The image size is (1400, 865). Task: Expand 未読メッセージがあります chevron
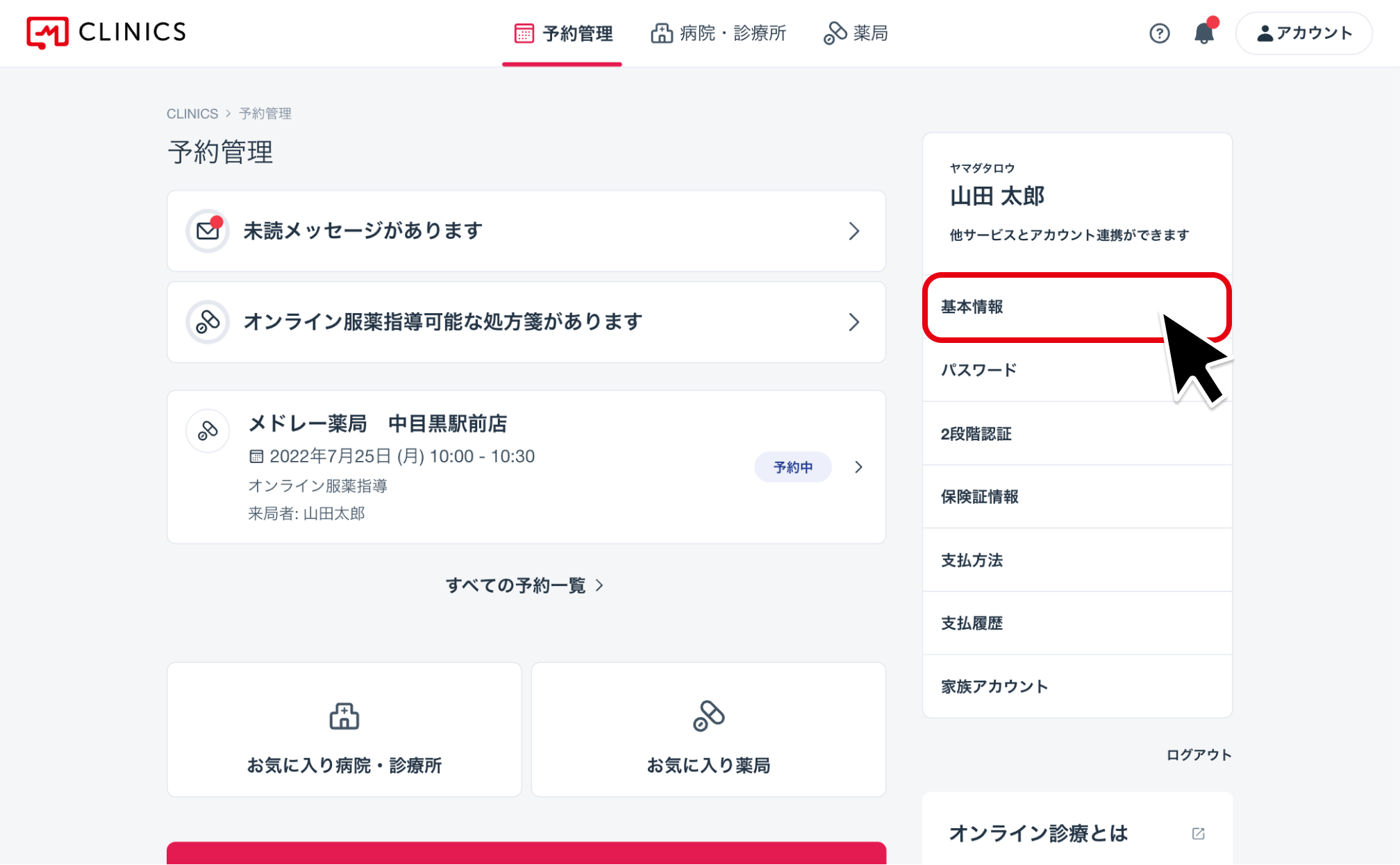(854, 231)
